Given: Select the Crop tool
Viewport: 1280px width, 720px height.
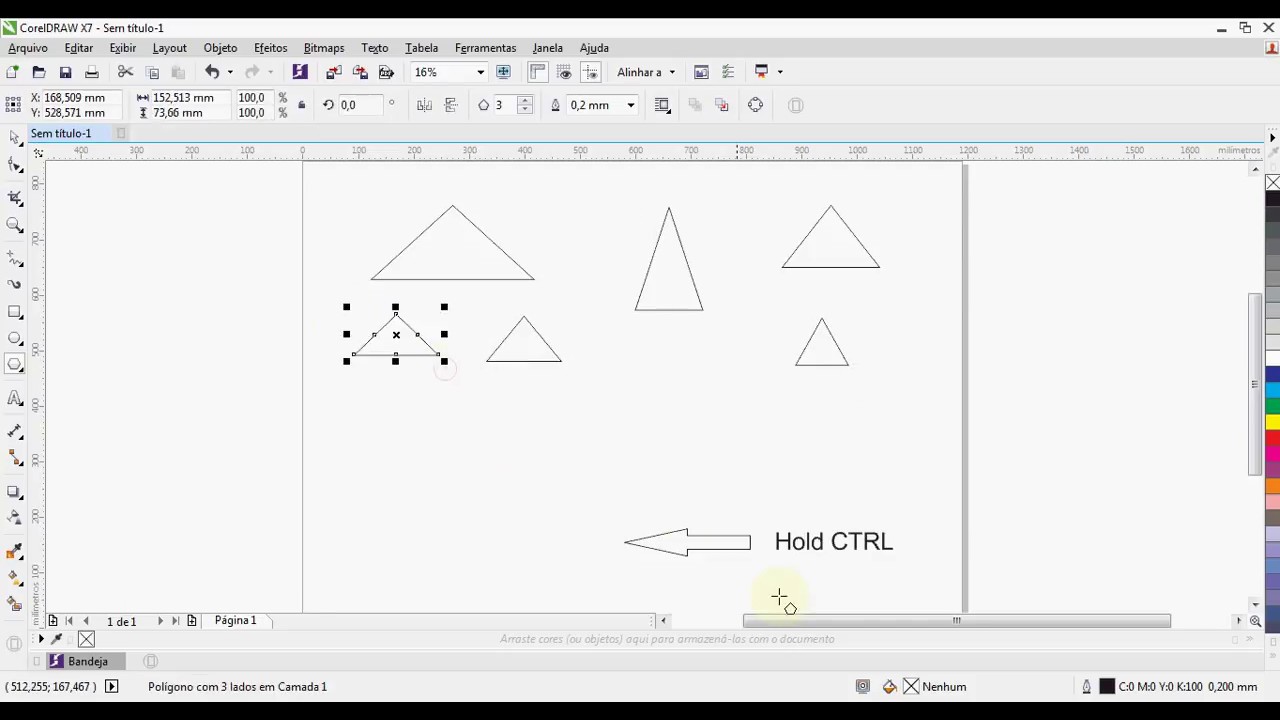Looking at the screenshot, I should click(15, 197).
